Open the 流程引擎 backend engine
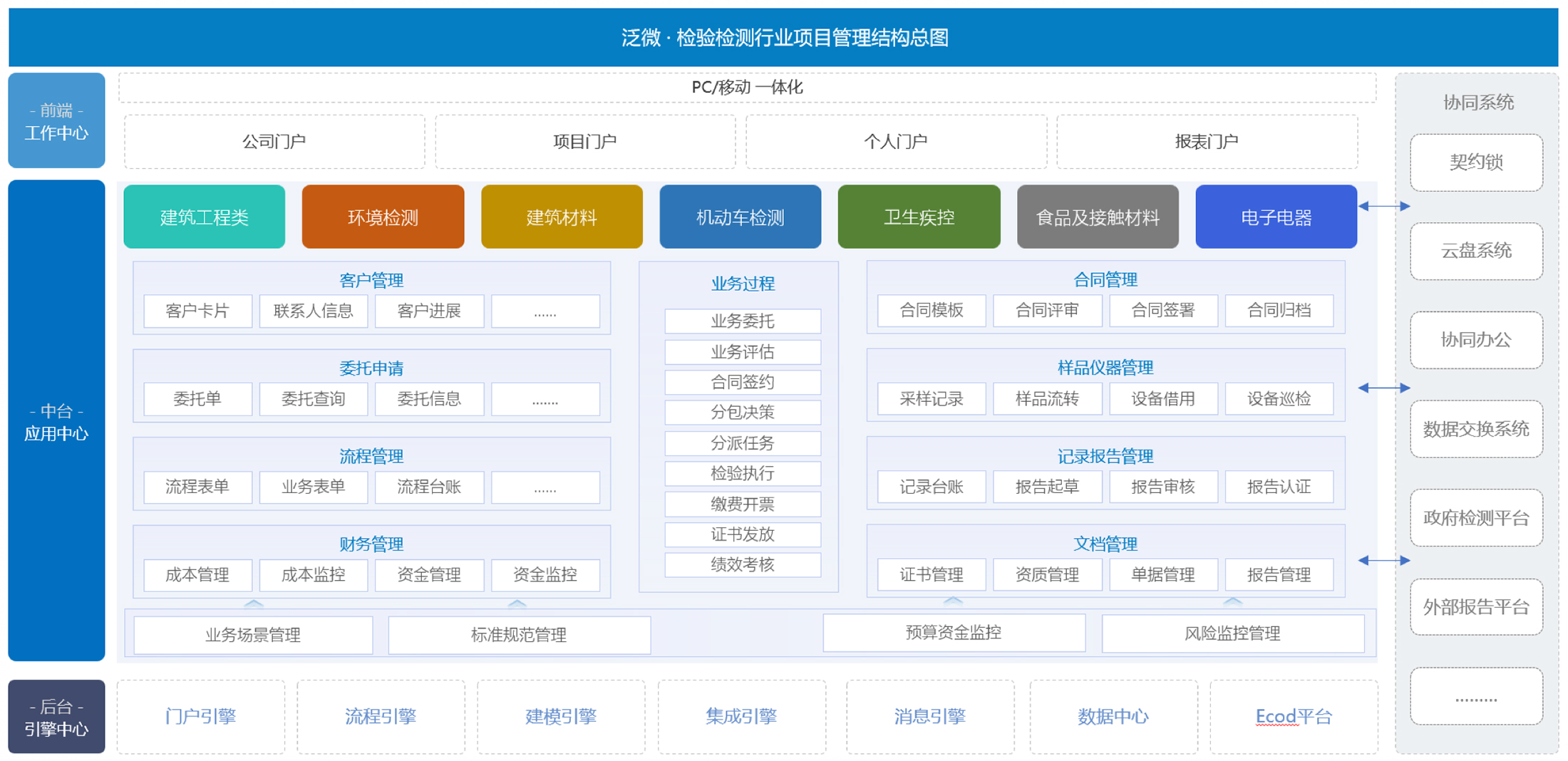 381,716
